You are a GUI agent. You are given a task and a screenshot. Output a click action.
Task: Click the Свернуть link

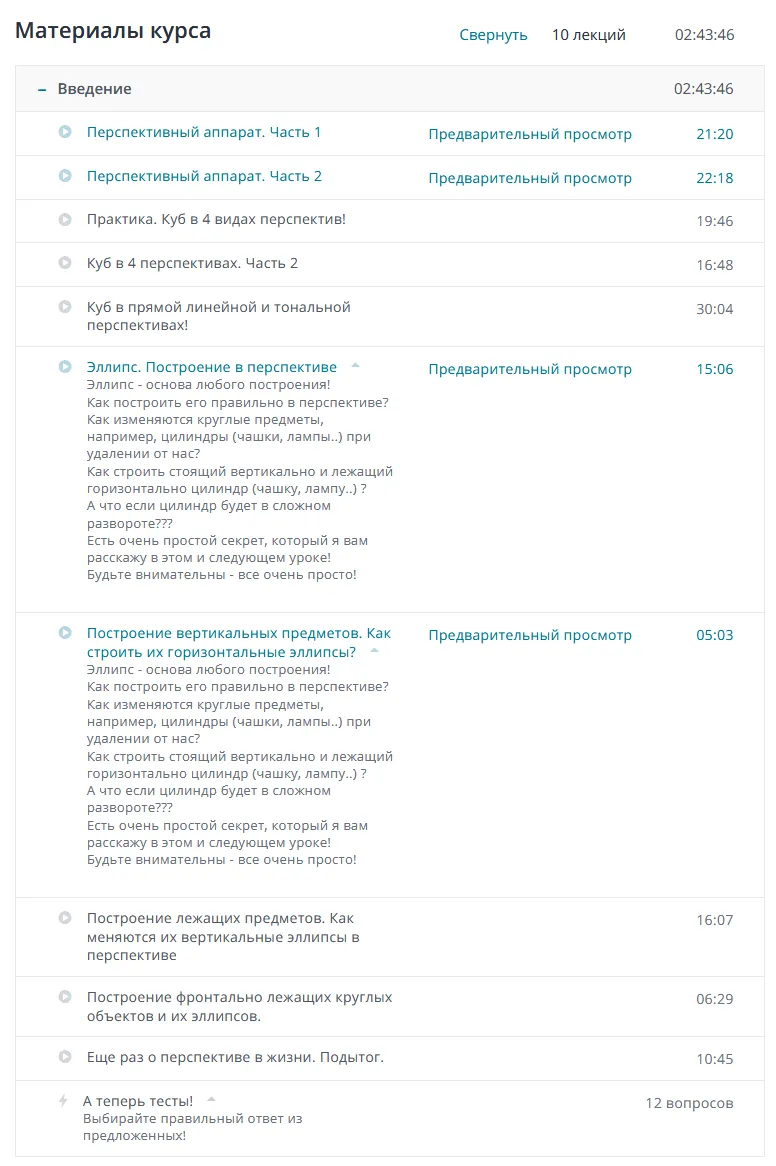[x=493, y=35]
